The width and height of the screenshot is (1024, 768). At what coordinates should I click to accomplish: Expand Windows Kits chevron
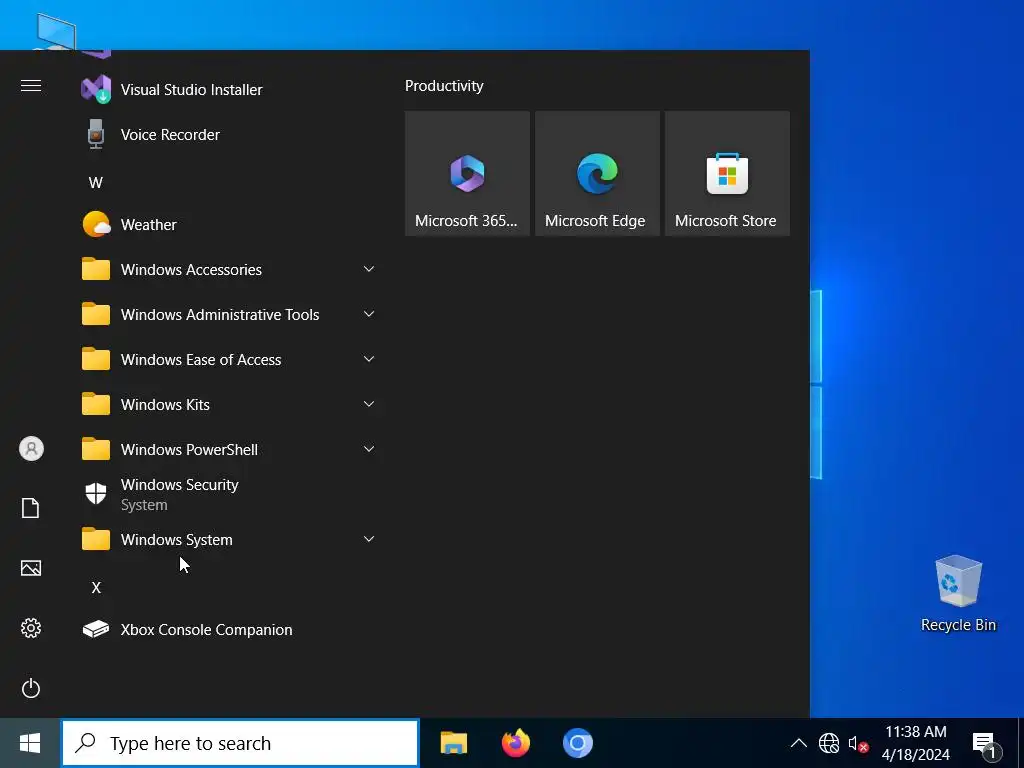(x=369, y=404)
